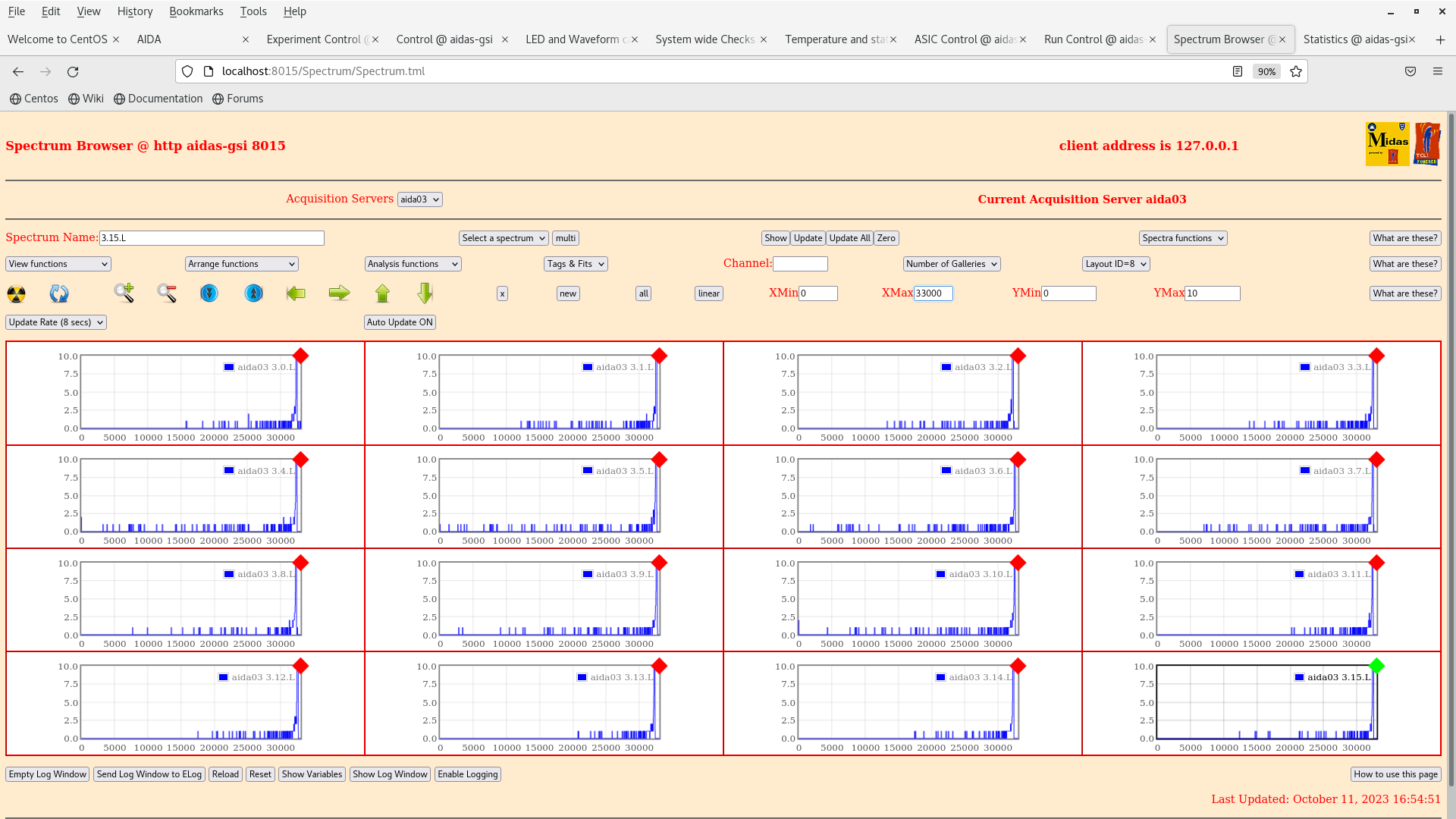The image size is (1456, 819).
Task: Click the XMax input field
Action: [933, 293]
